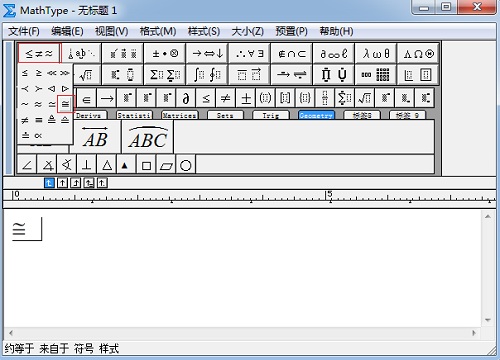Screen dimensions: 500x360
Task: Open the set theory ∉∩⊂ palette
Action: tap(292, 53)
